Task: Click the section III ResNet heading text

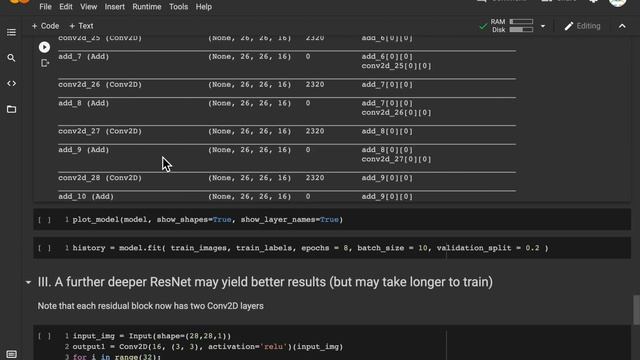Action: pyautogui.click(x=265, y=282)
